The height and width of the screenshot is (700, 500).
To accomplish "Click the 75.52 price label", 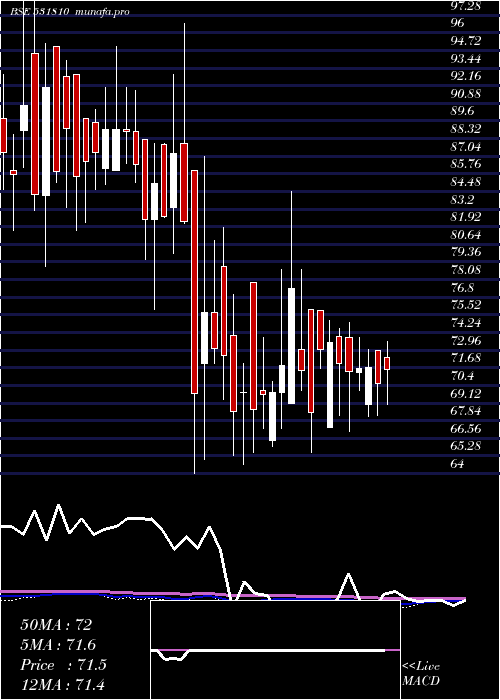I will click(x=467, y=305).
